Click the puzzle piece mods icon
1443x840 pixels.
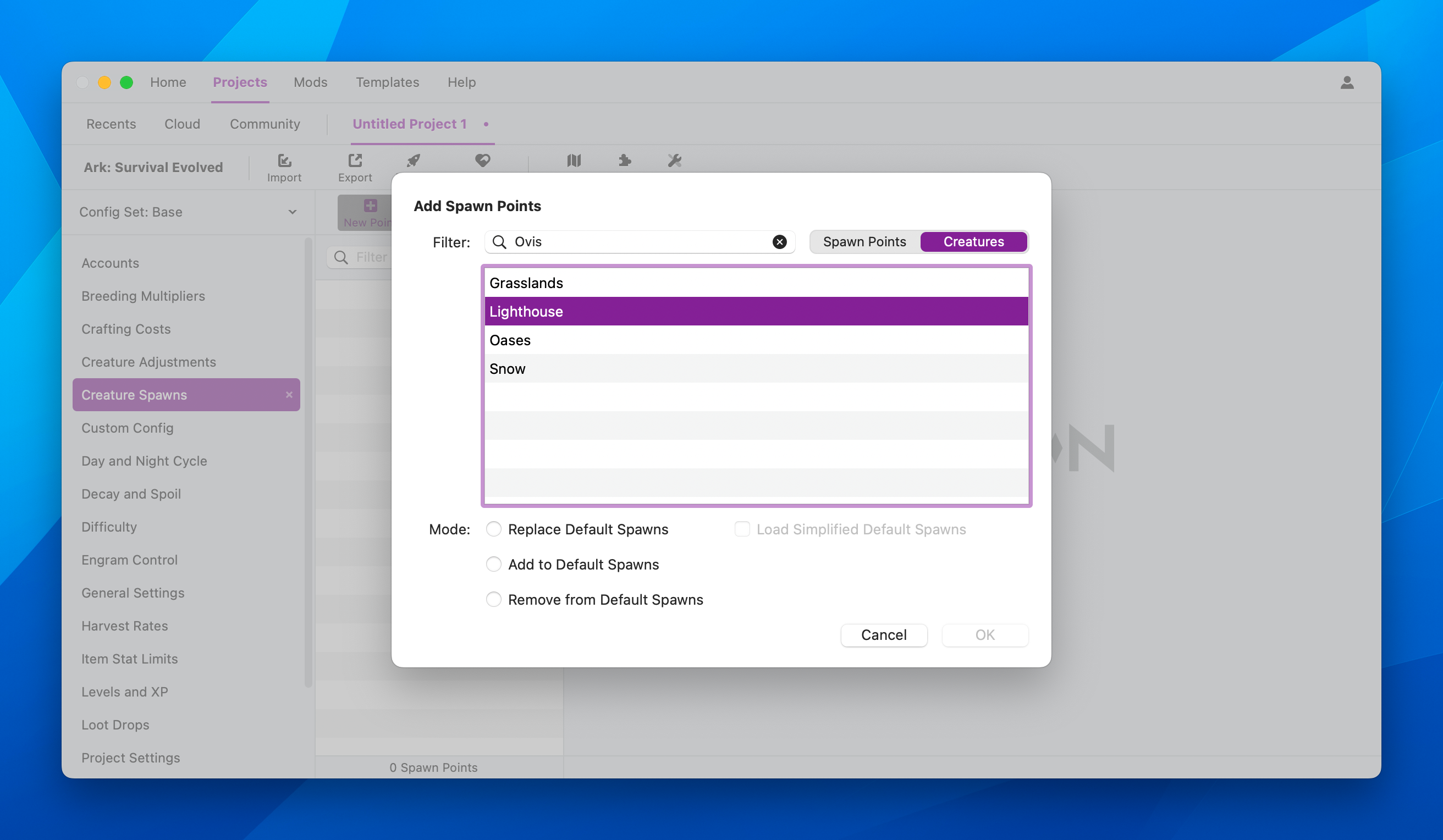point(625,161)
